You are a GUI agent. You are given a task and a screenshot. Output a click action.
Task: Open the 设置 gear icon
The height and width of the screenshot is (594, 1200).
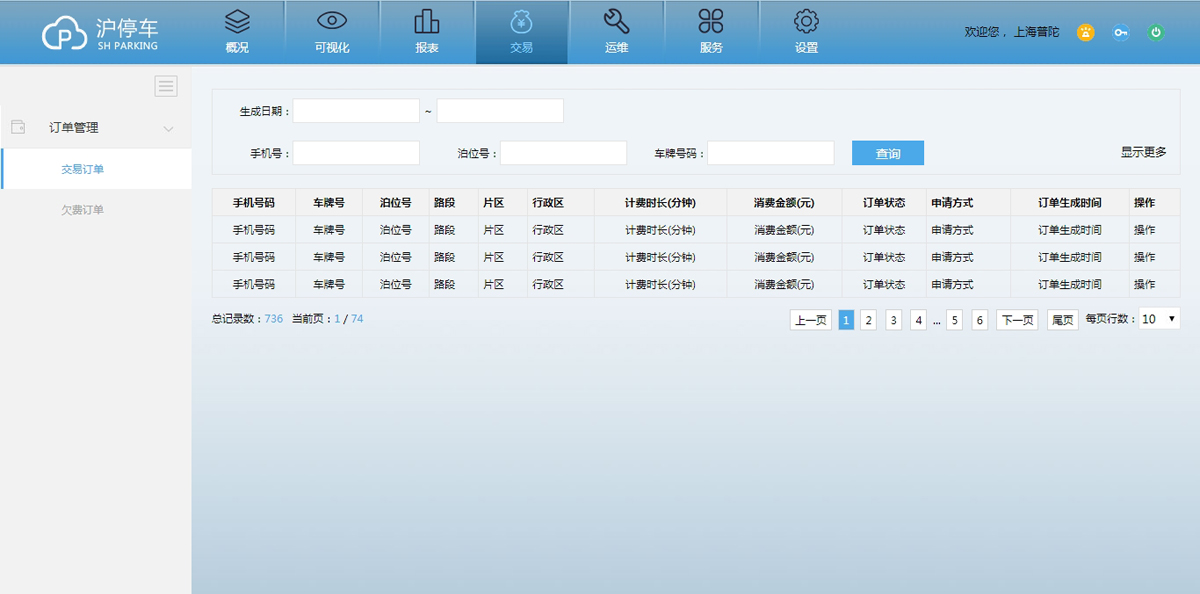pos(806,21)
